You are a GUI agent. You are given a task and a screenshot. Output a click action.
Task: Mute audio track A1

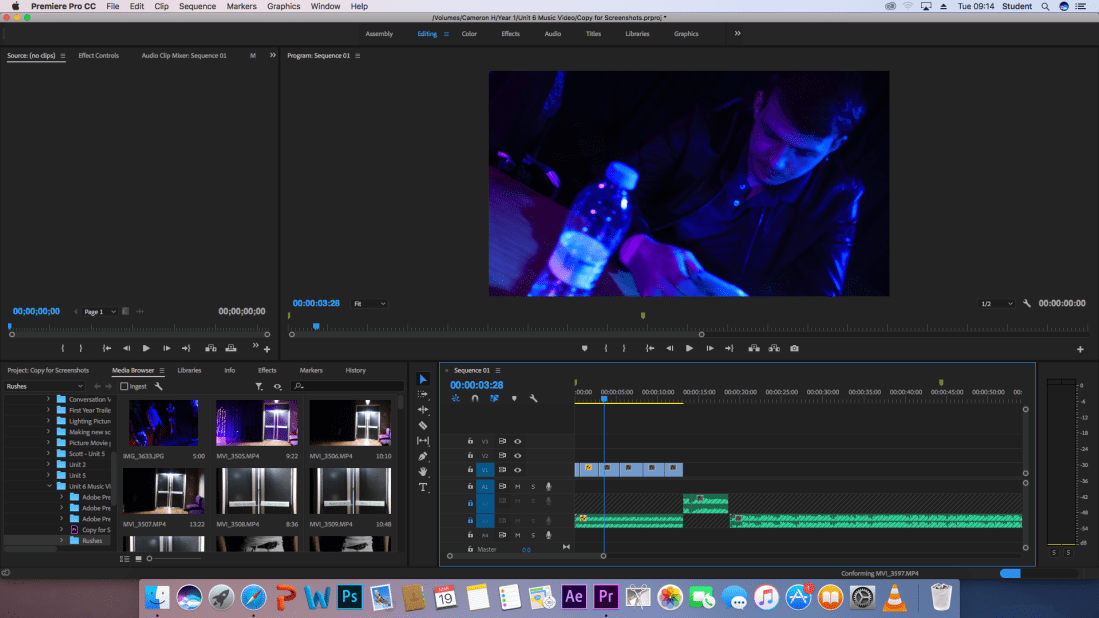(518, 486)
